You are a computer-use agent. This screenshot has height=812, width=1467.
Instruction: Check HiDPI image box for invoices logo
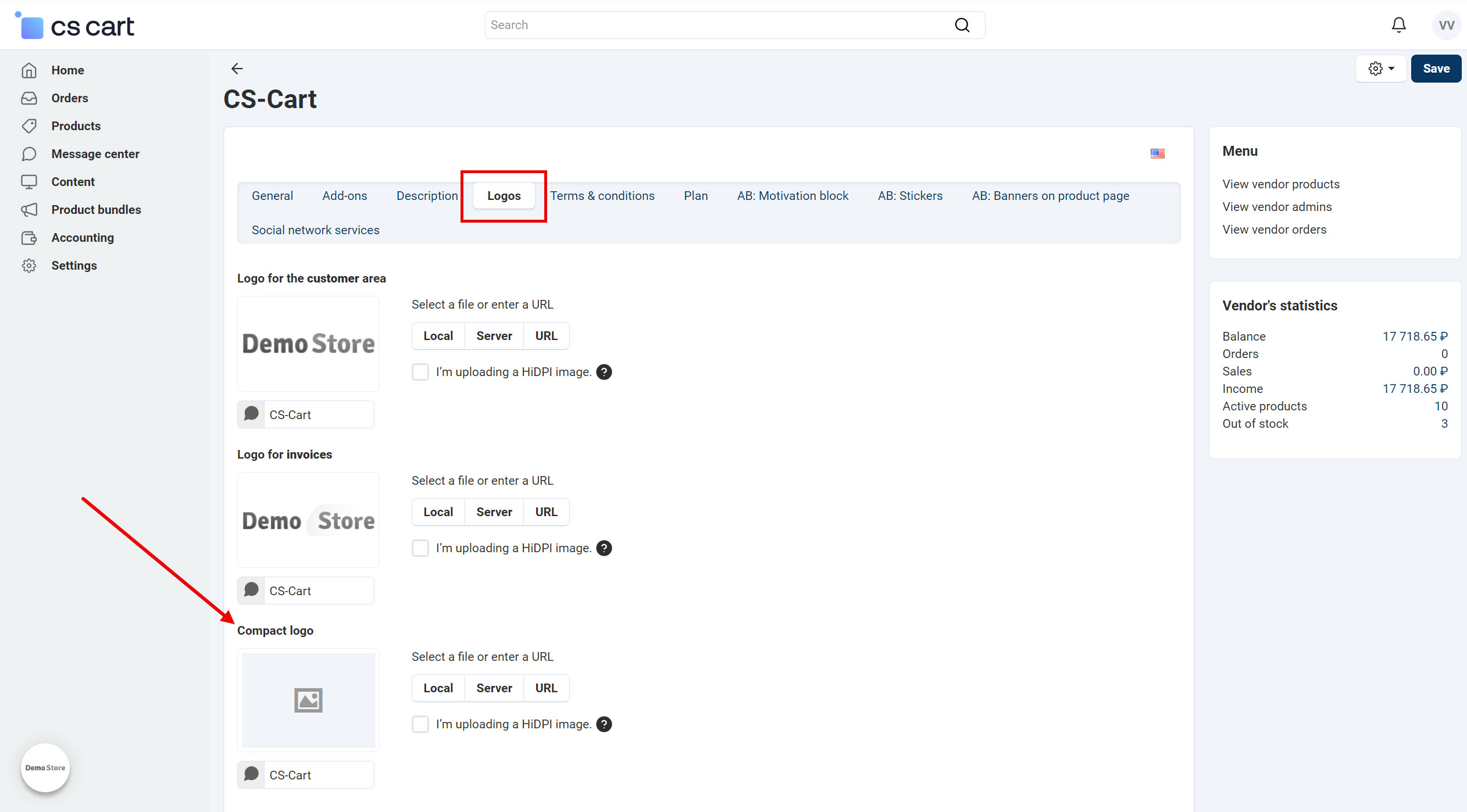pyautogui.click(x=420, y=548)
